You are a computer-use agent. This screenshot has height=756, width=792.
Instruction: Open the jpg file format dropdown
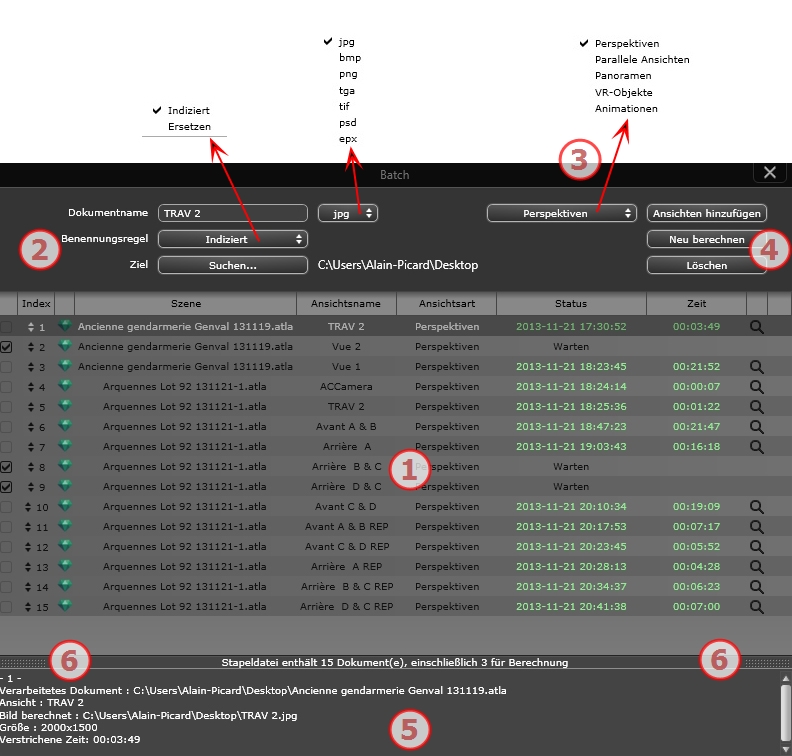coord(347,213)
